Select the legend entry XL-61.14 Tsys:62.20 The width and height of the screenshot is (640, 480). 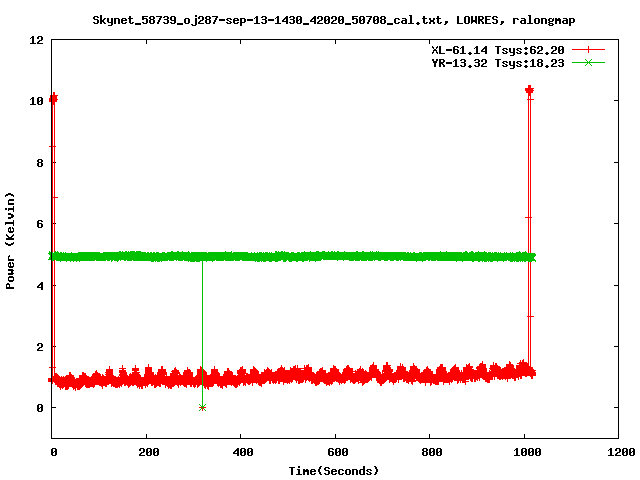tap(498, 50)
